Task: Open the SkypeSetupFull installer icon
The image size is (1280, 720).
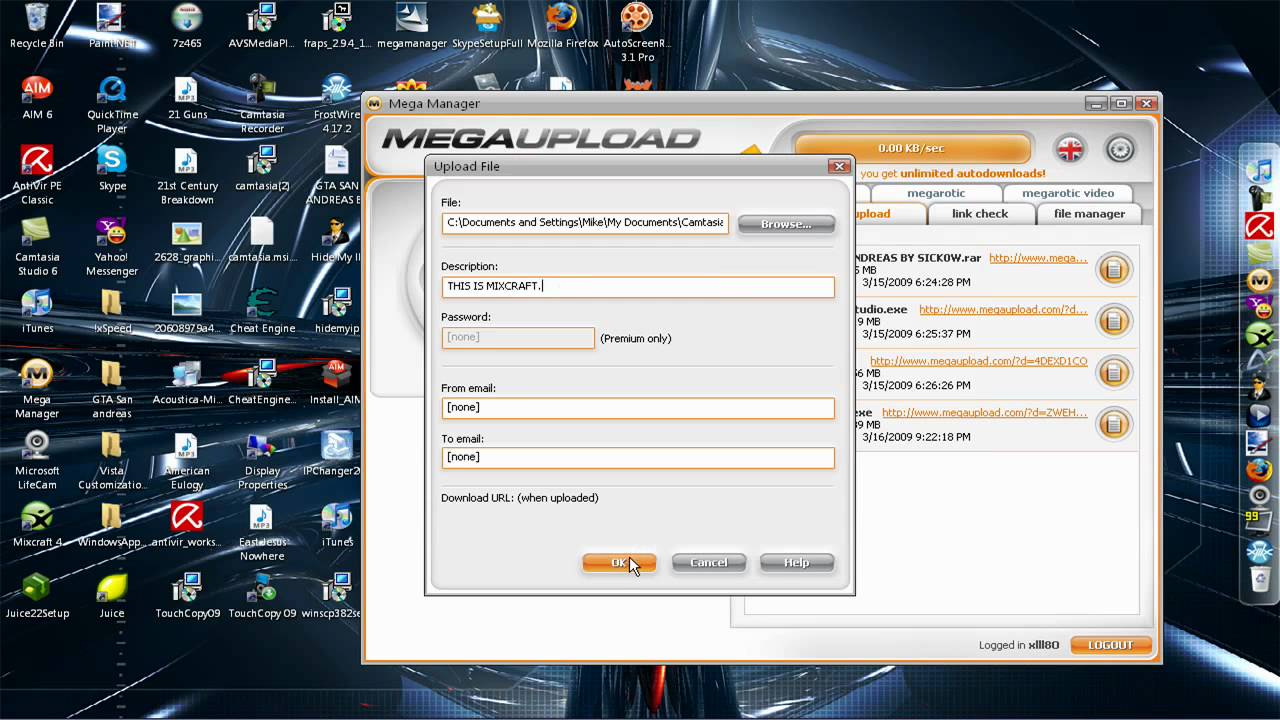Action: [x=487, y=26]
